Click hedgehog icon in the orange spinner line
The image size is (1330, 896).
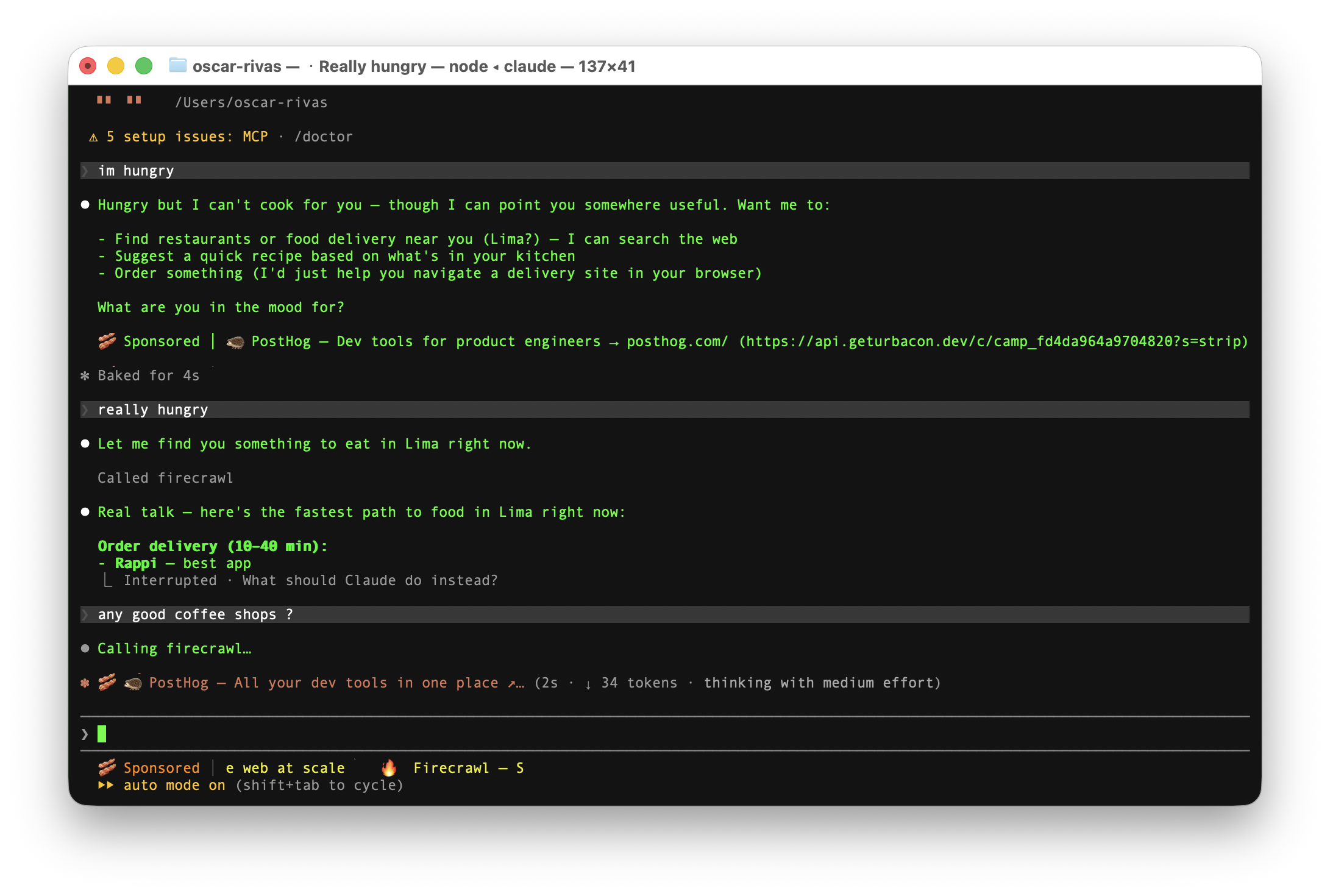133,683
